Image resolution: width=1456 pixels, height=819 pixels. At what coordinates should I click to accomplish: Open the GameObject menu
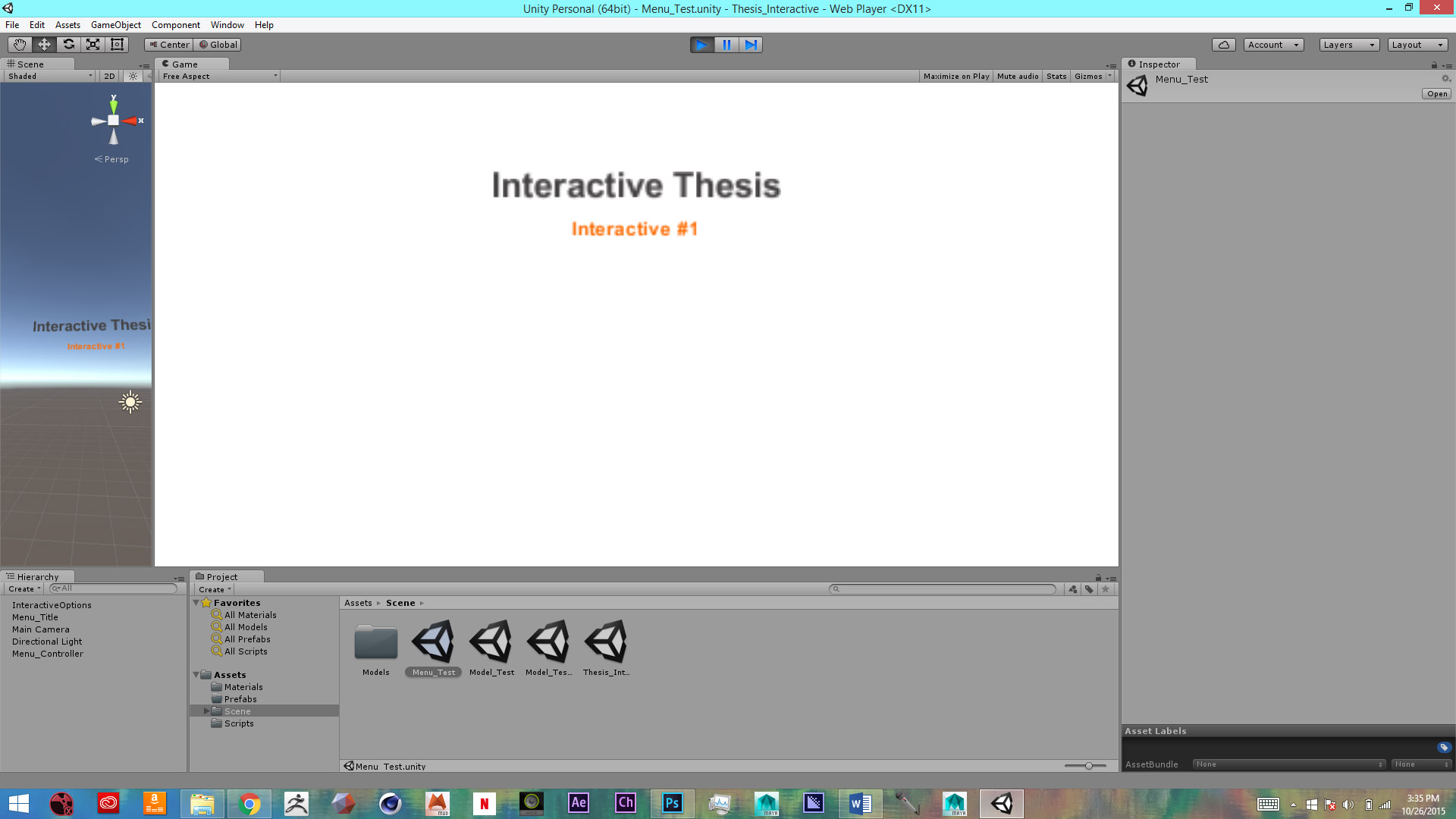coord(116,25)
